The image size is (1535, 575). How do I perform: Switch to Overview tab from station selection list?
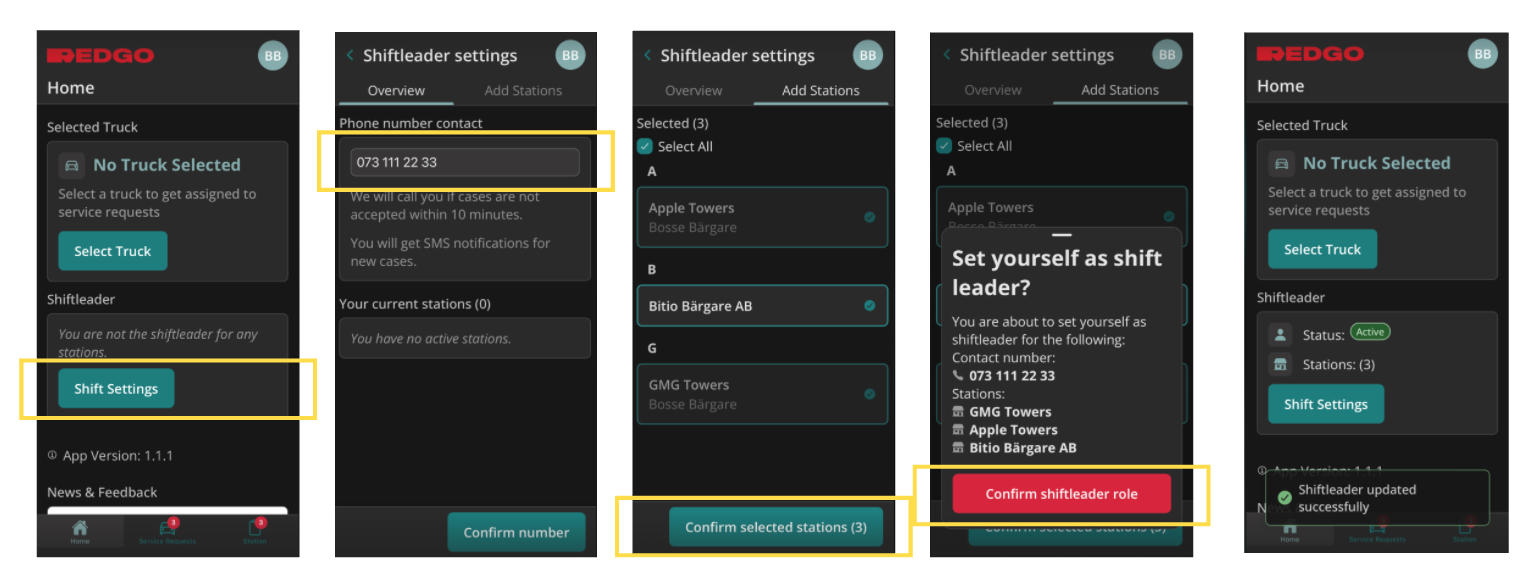(x=693, y=90)
